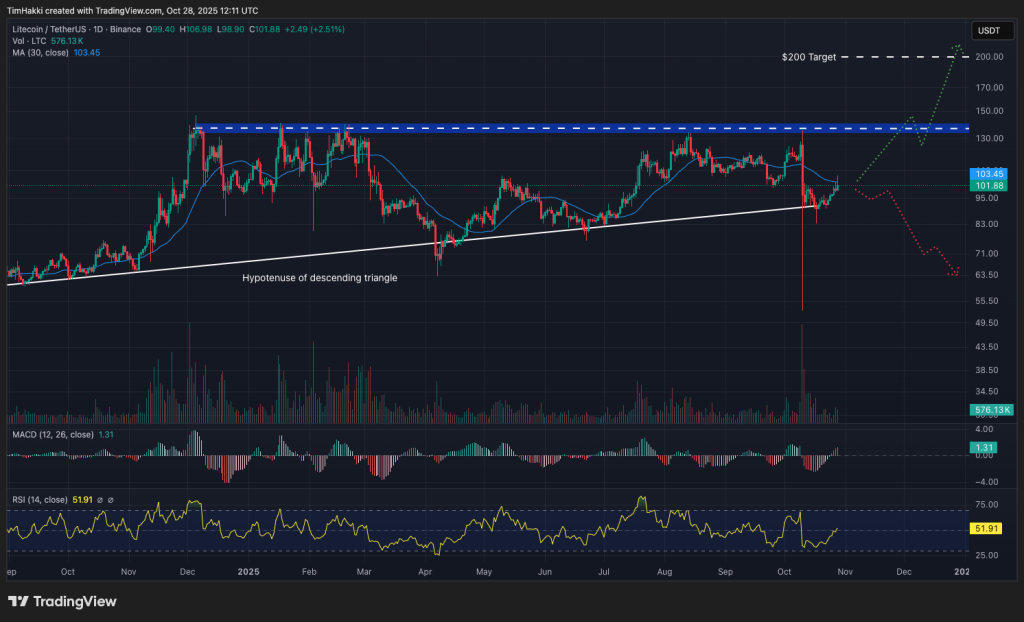The height and width of the screenshot is (622, 1024).
Task: Select the Hypotenuse of descending triangle label
Action: [x=318, y=278]
